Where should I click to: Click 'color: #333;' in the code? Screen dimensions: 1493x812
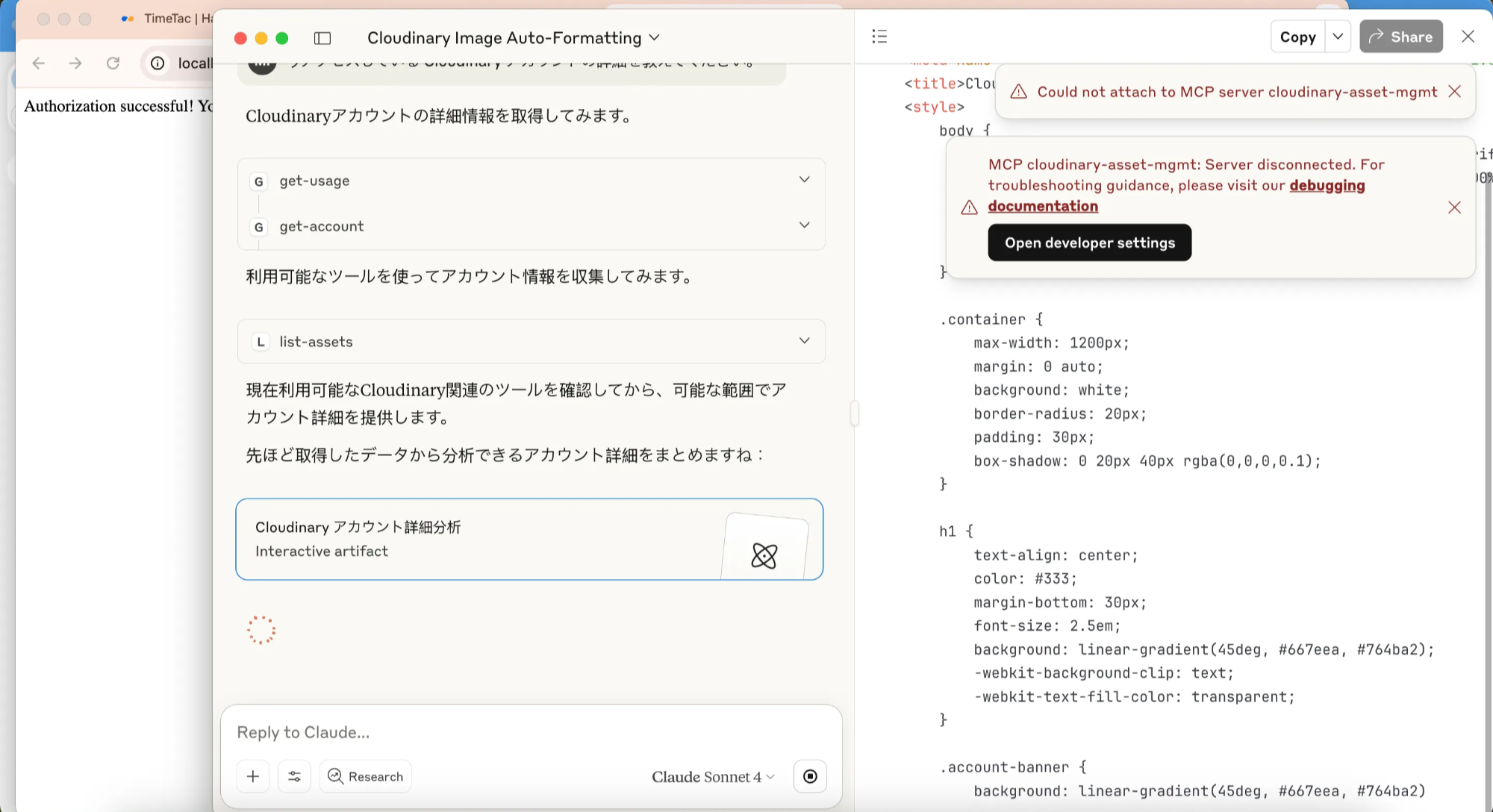(x=1025, y=579)
